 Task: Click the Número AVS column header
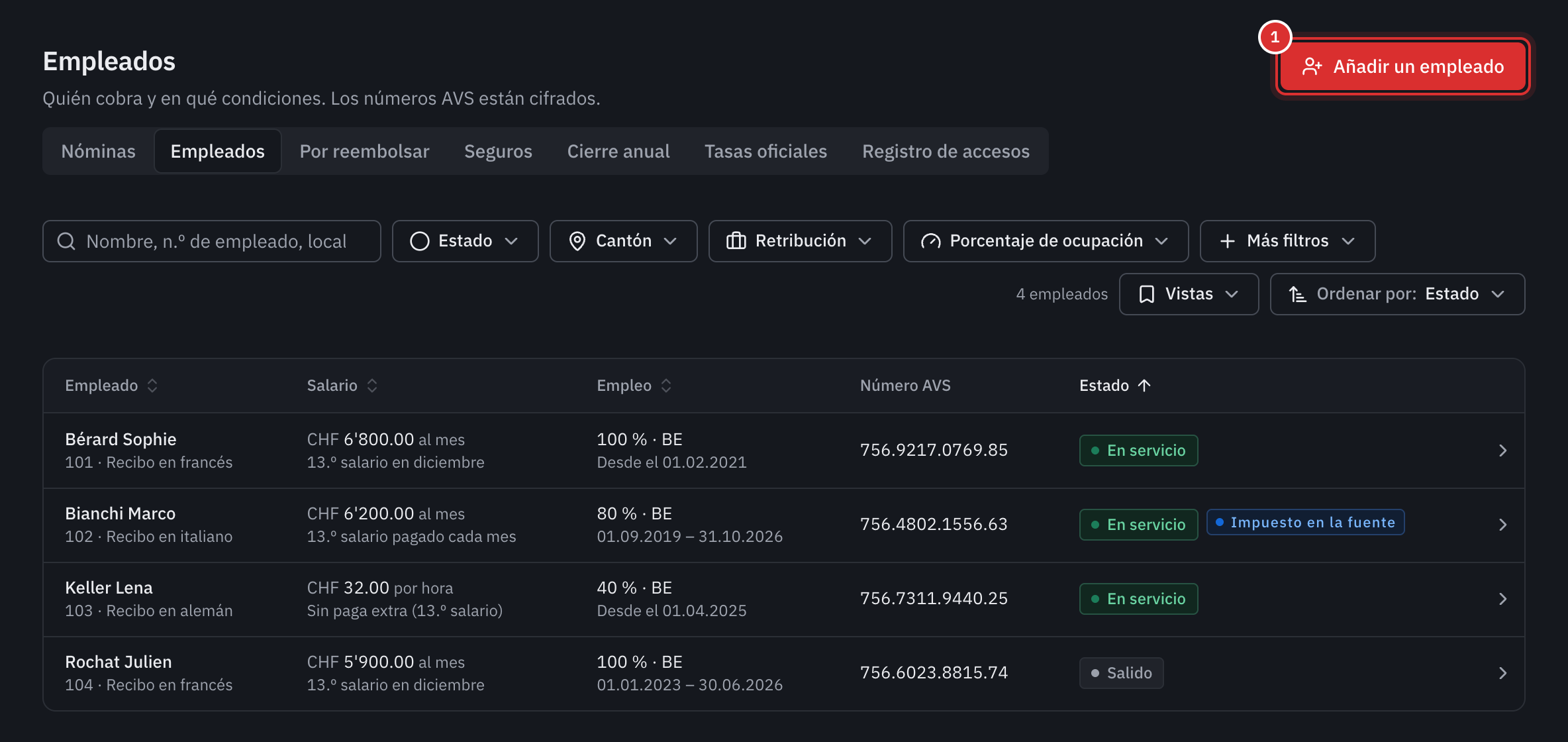point(905,386)
